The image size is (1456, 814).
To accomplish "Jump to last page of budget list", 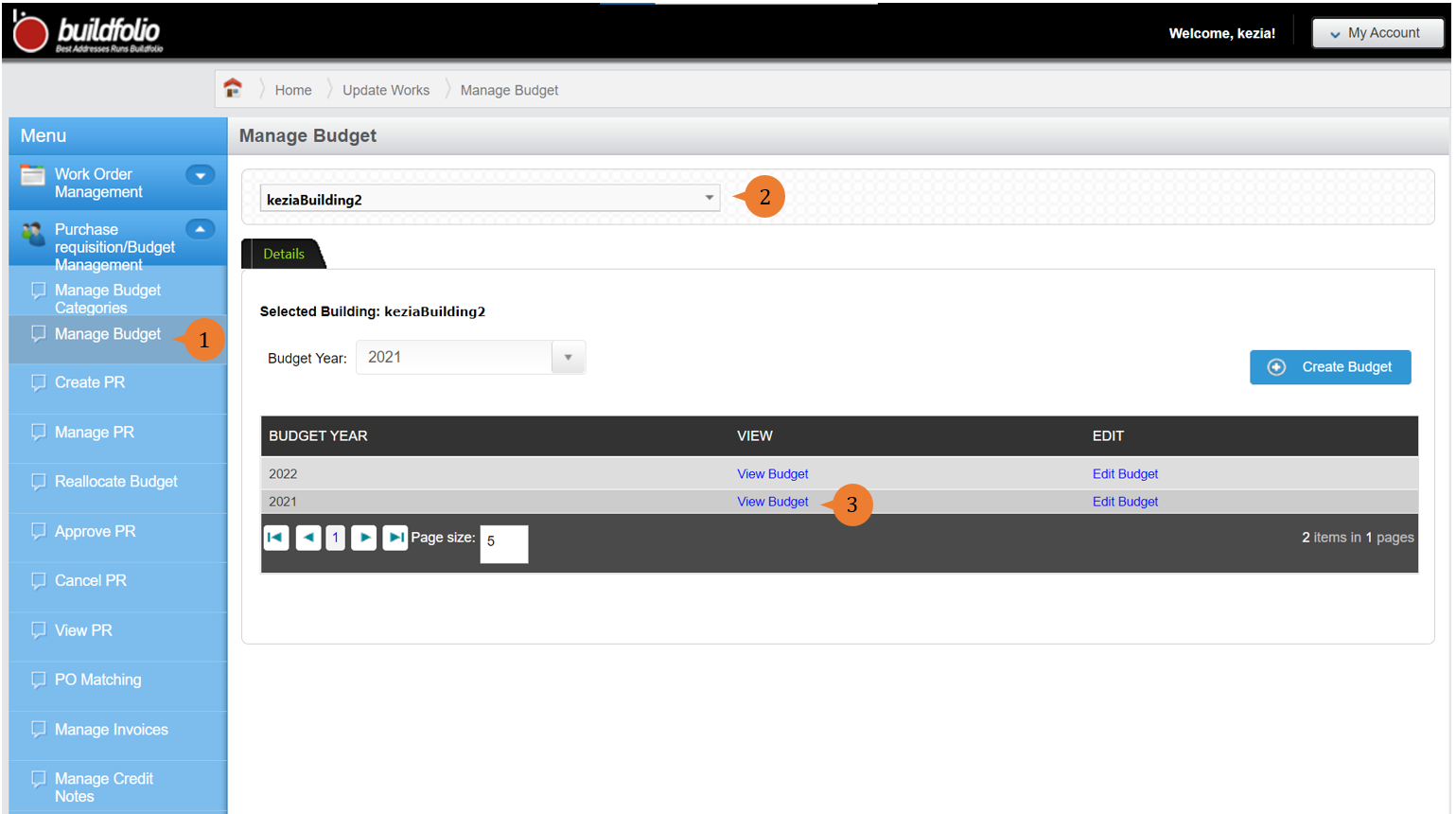I will point(395,538).
